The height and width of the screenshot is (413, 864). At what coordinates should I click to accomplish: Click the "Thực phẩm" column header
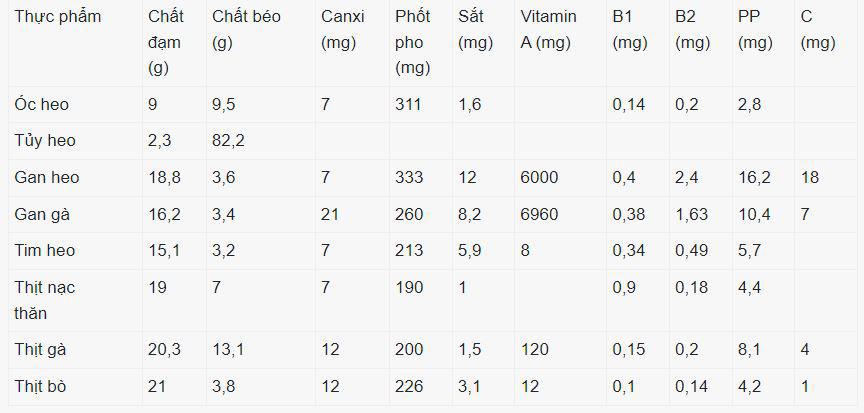click(58, 17)
